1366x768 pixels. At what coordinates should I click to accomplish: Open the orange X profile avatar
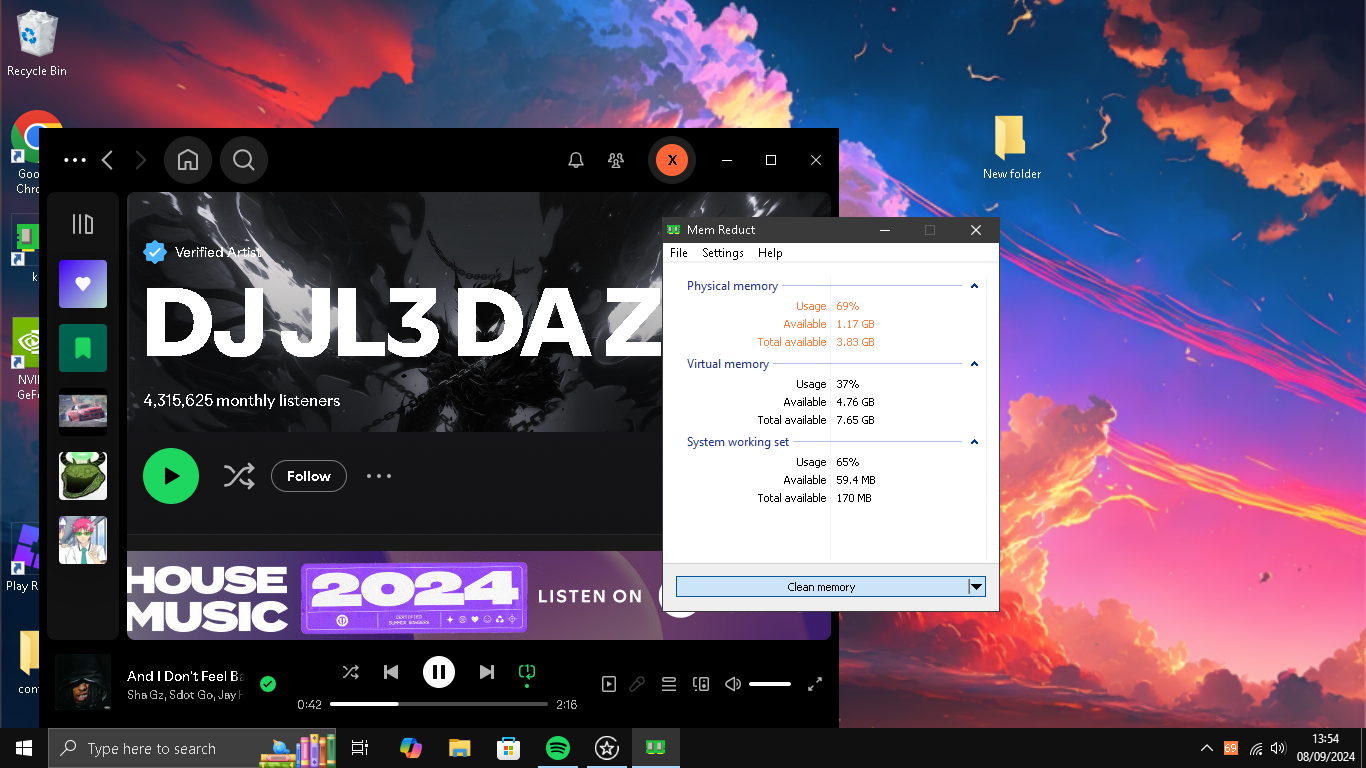click(672, 160)
